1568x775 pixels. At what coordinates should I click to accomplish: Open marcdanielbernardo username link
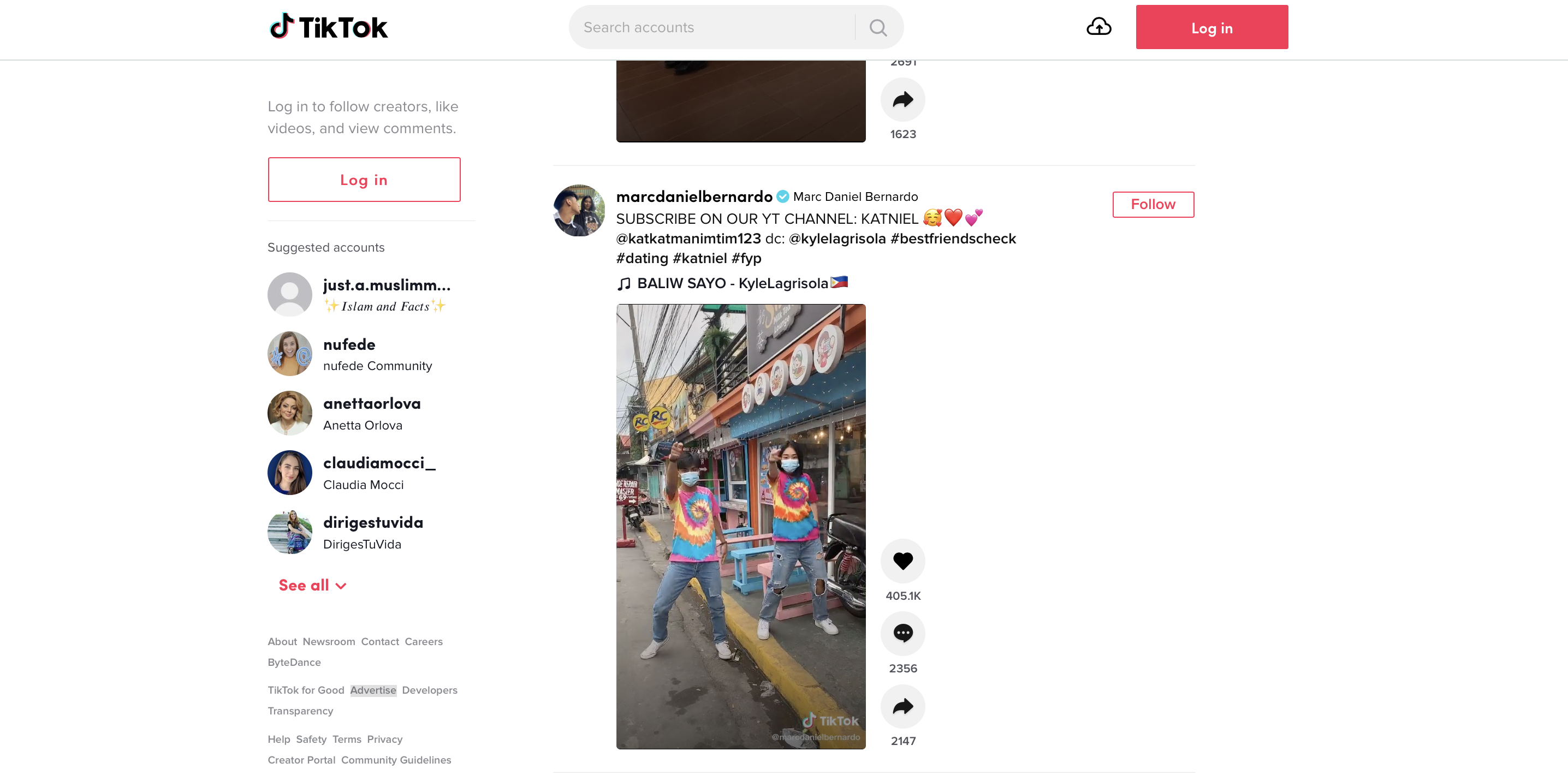694,196
